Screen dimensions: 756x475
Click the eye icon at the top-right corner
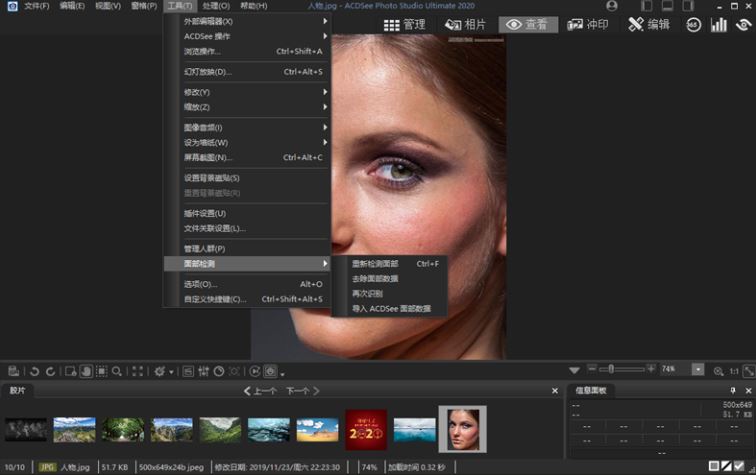point(744,25)
